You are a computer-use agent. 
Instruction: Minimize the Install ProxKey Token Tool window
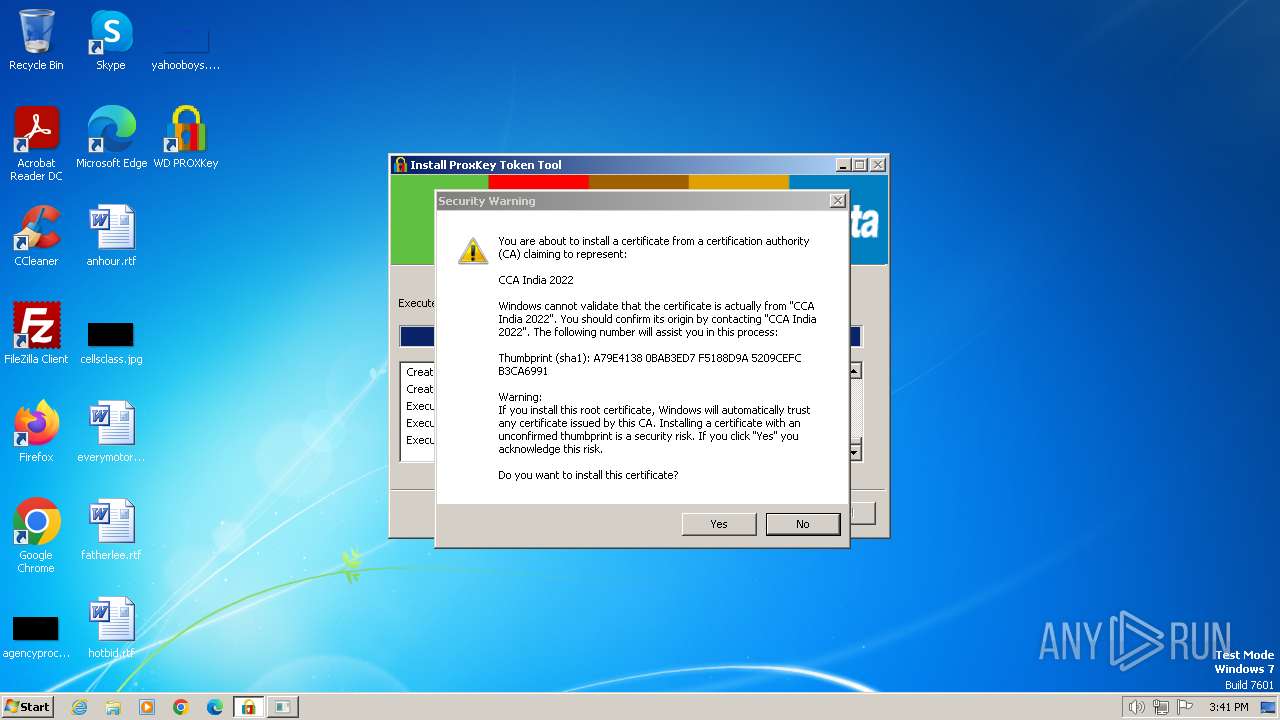coord(843,165)
